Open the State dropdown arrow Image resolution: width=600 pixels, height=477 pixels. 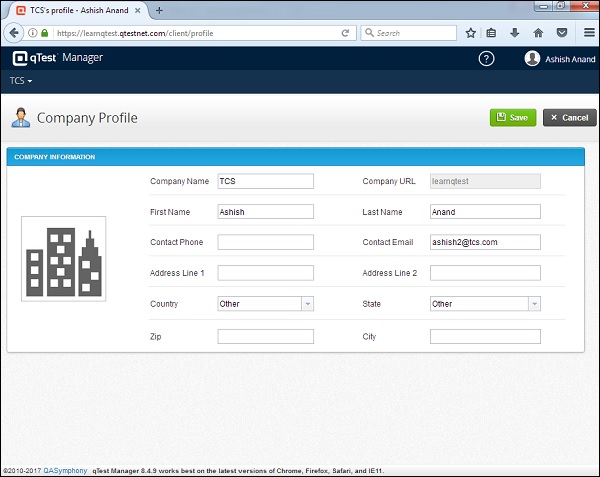[x=535, y=304]
